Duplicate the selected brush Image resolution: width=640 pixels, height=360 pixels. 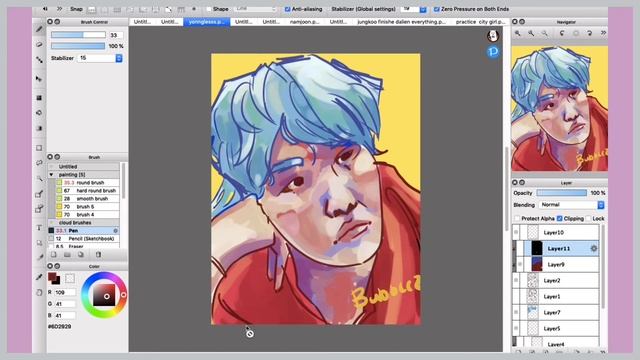[x=81, y=255]
